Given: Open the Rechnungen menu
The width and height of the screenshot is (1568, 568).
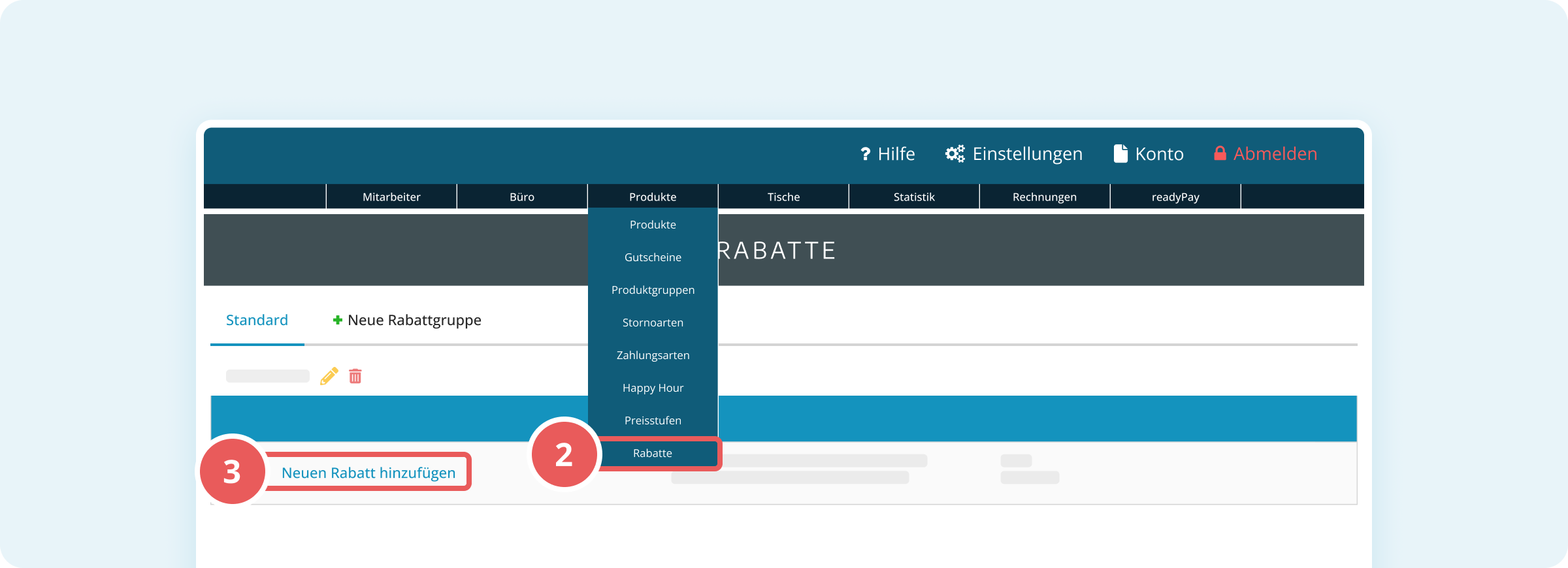Looking at the screenshot, I should (x=1045, y=197).
